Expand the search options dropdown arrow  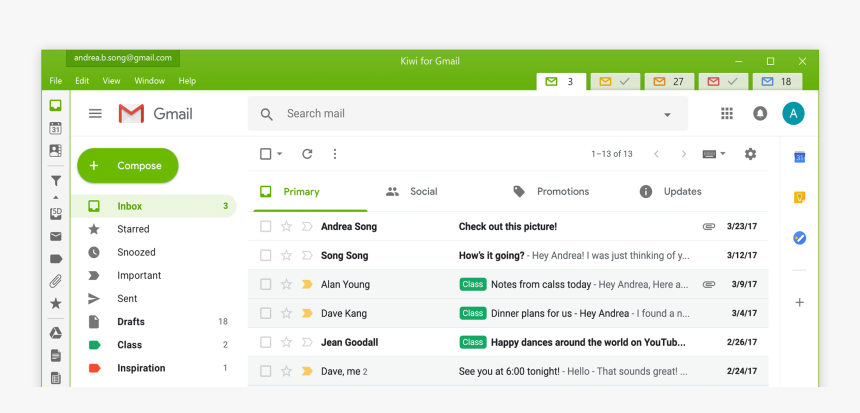tap(667, 115)
